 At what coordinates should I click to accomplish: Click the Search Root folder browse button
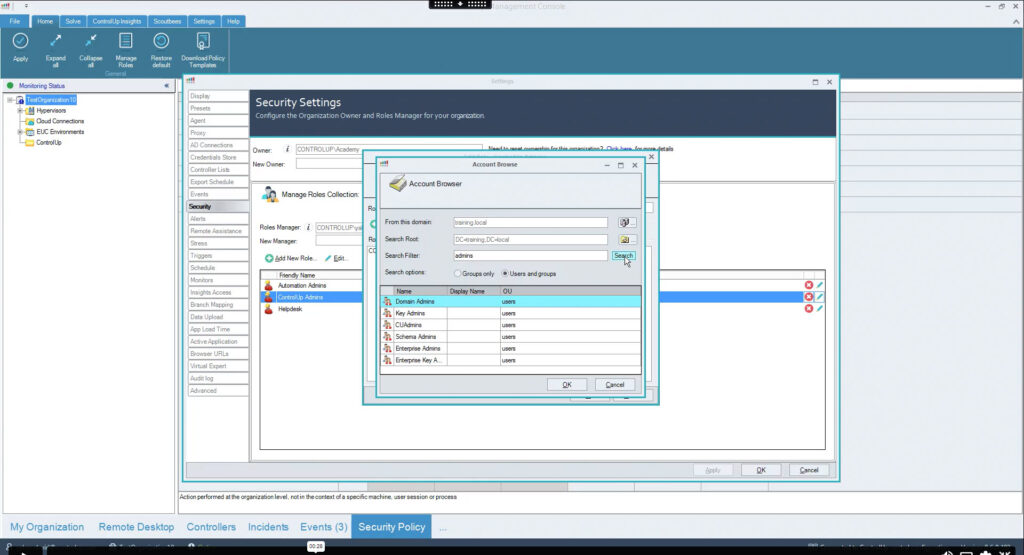[627, 240]
